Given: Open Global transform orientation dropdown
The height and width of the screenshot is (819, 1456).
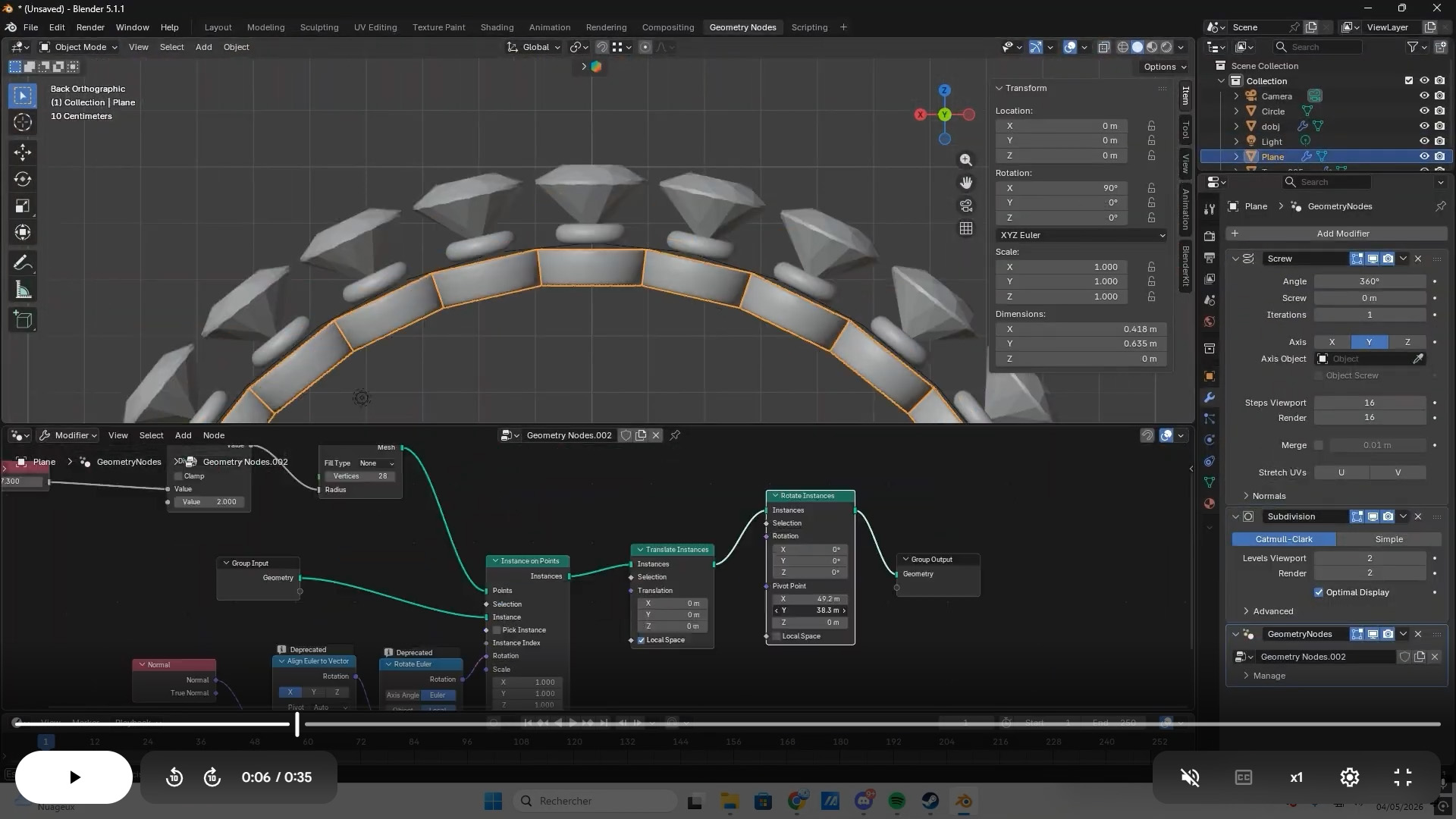Looking at the screenshot, I should (535, 47).
